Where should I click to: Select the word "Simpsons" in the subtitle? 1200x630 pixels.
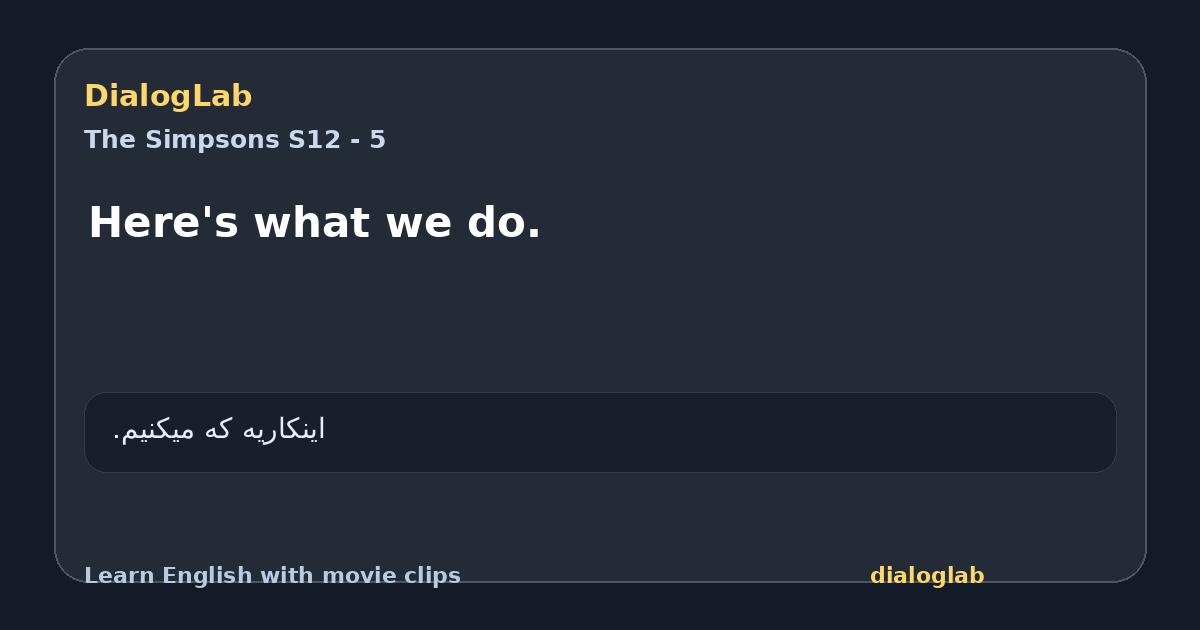tap(212, 140)
